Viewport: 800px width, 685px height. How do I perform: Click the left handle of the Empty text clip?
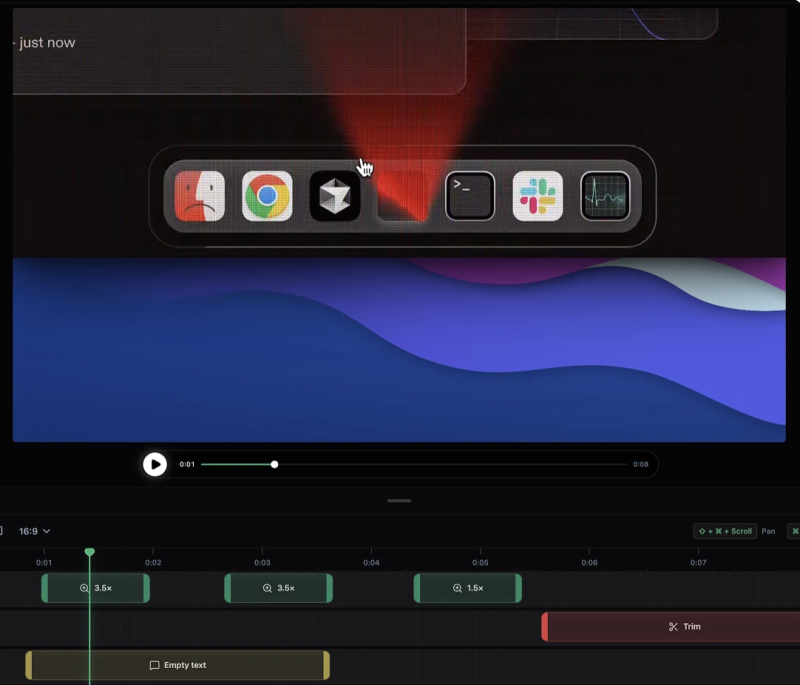(29, 665)
